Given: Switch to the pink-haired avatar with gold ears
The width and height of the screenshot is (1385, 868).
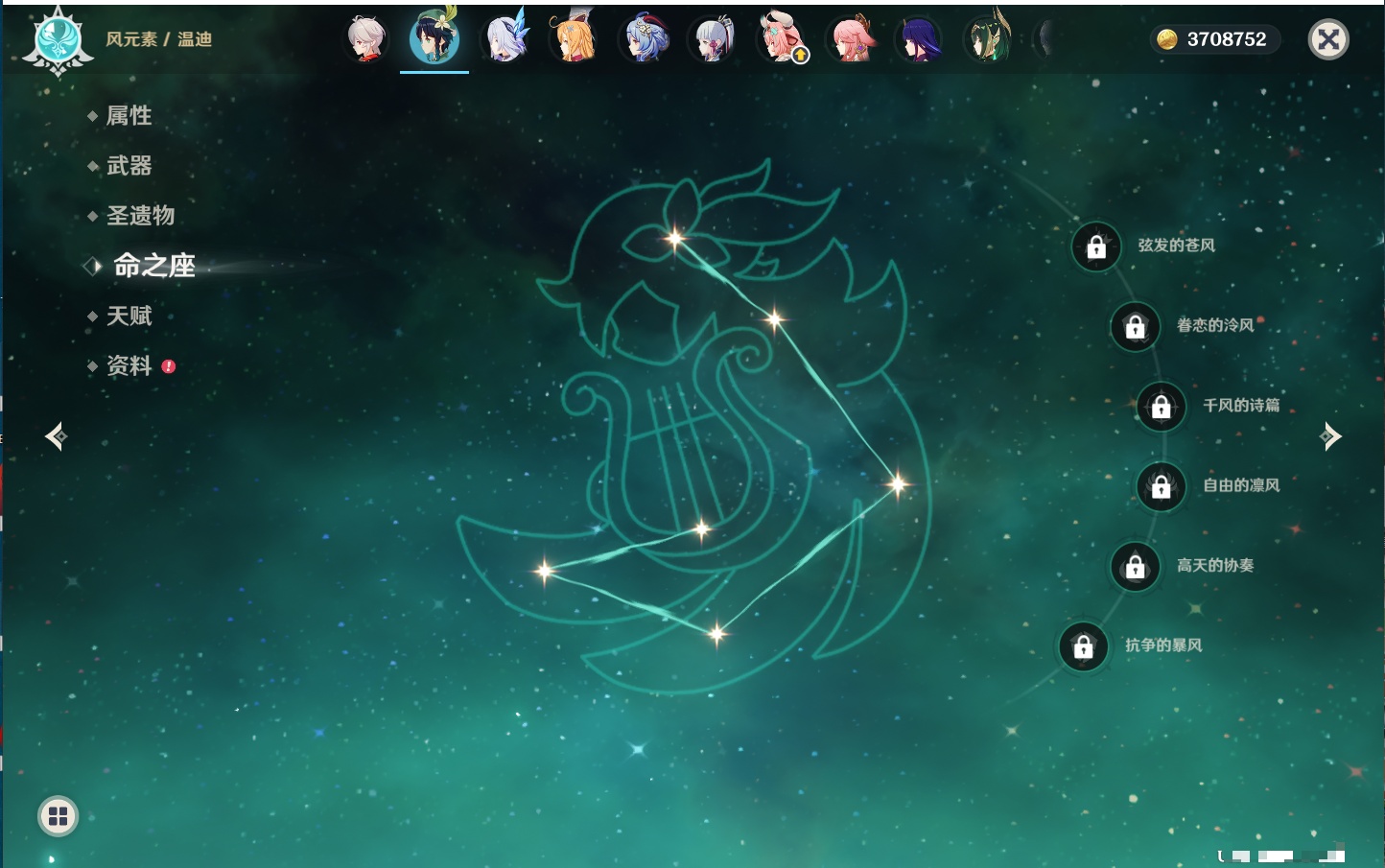Looking at the screenshot, I should [852, 39].
